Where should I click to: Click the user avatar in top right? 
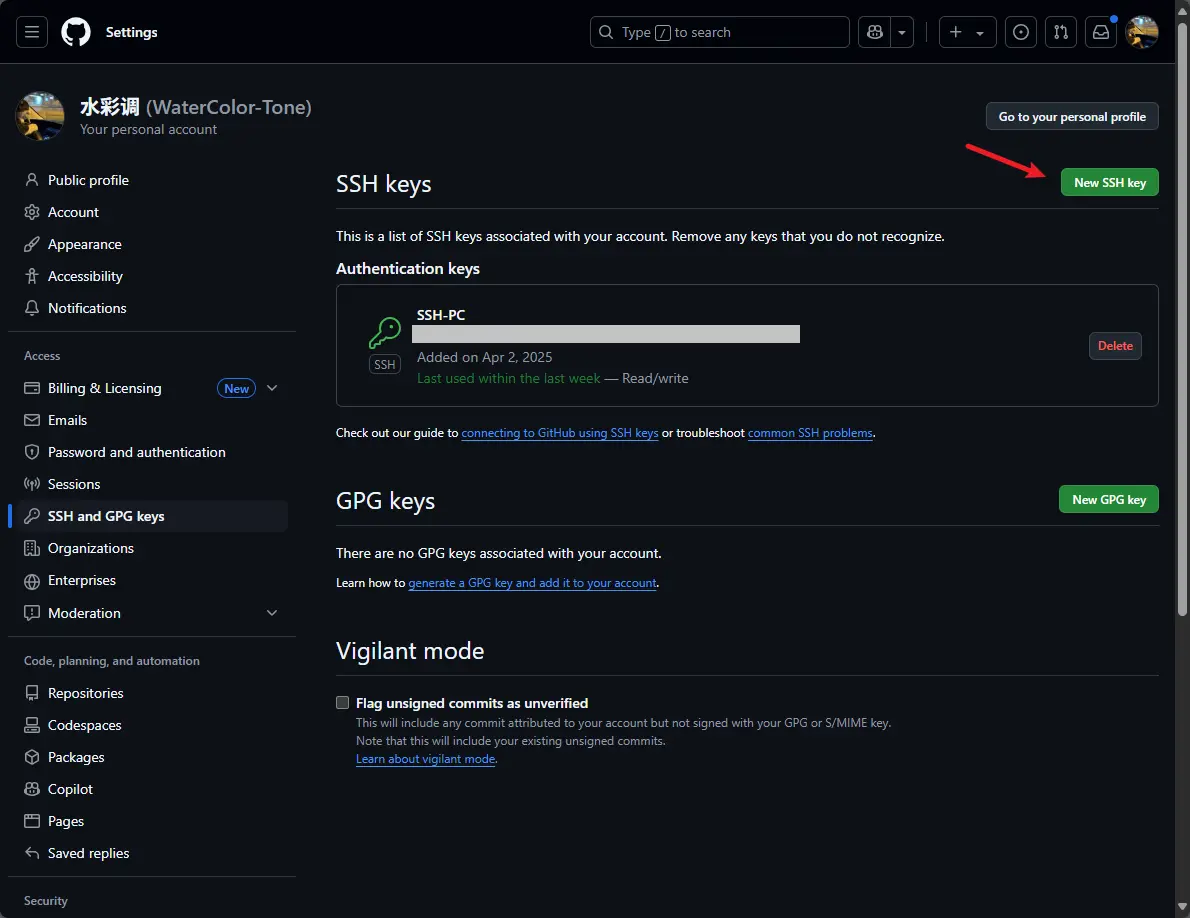point(1142,32)
